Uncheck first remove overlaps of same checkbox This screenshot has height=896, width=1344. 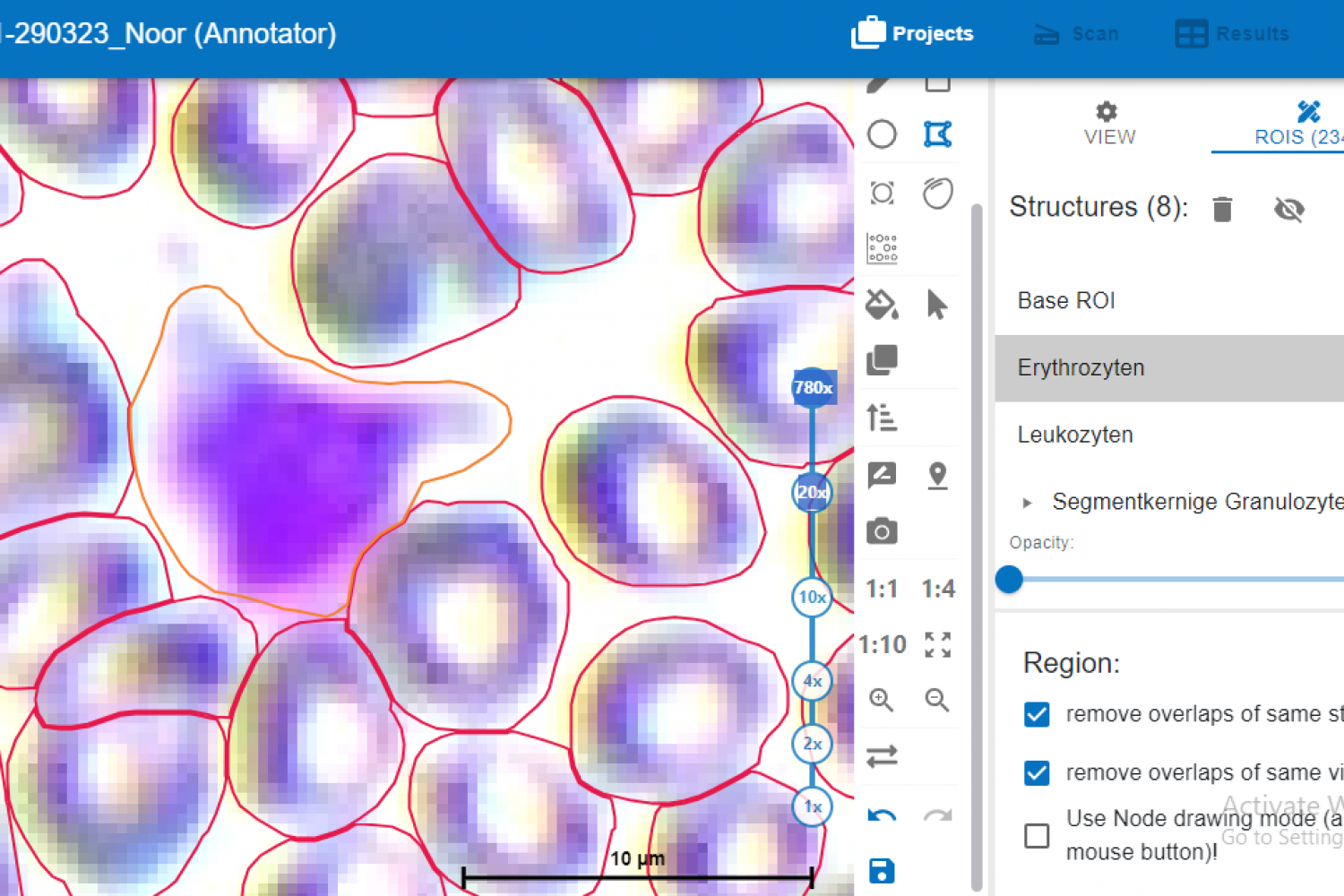(1037, 714)
